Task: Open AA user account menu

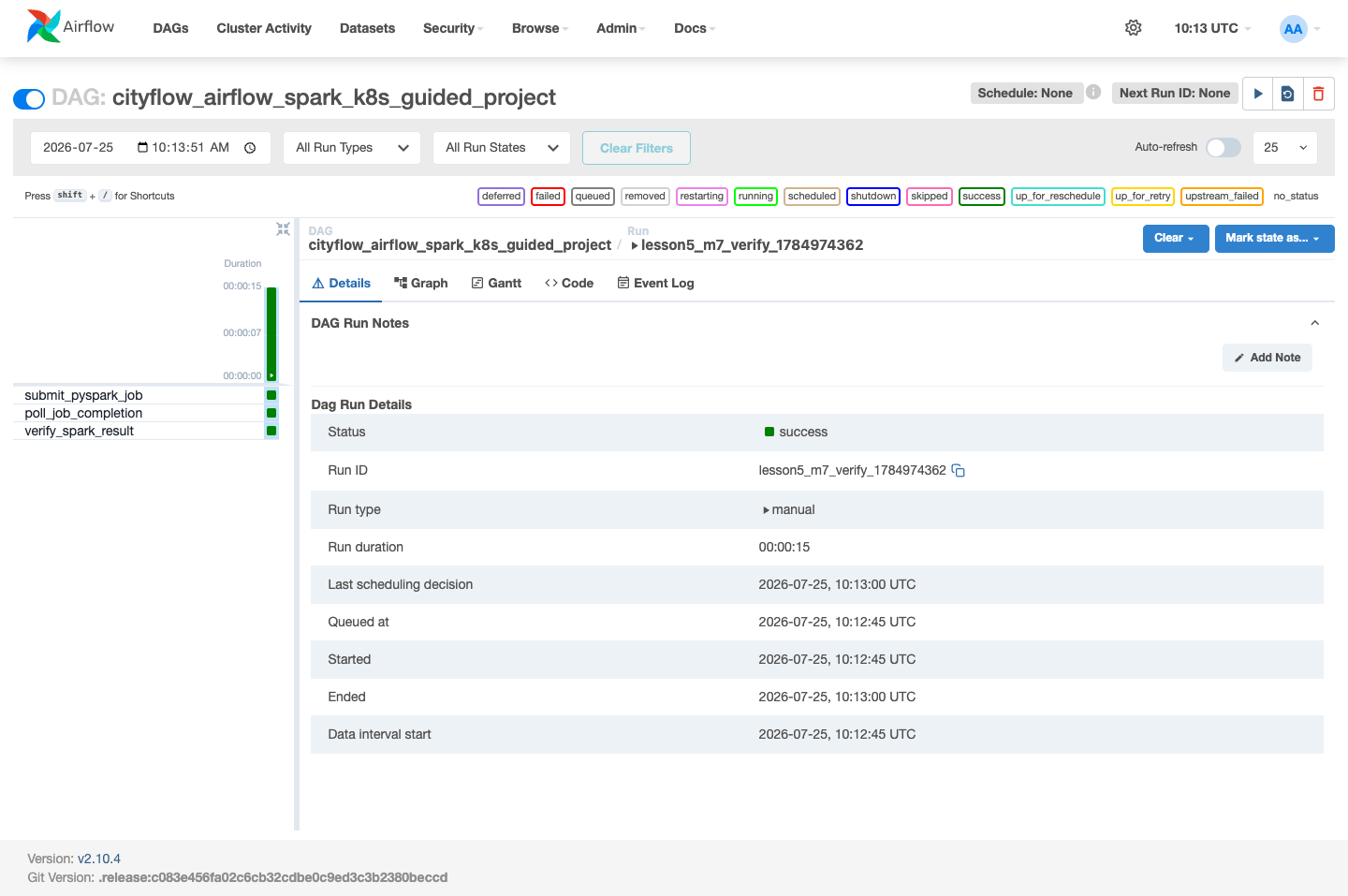Action: point(1300,28)
